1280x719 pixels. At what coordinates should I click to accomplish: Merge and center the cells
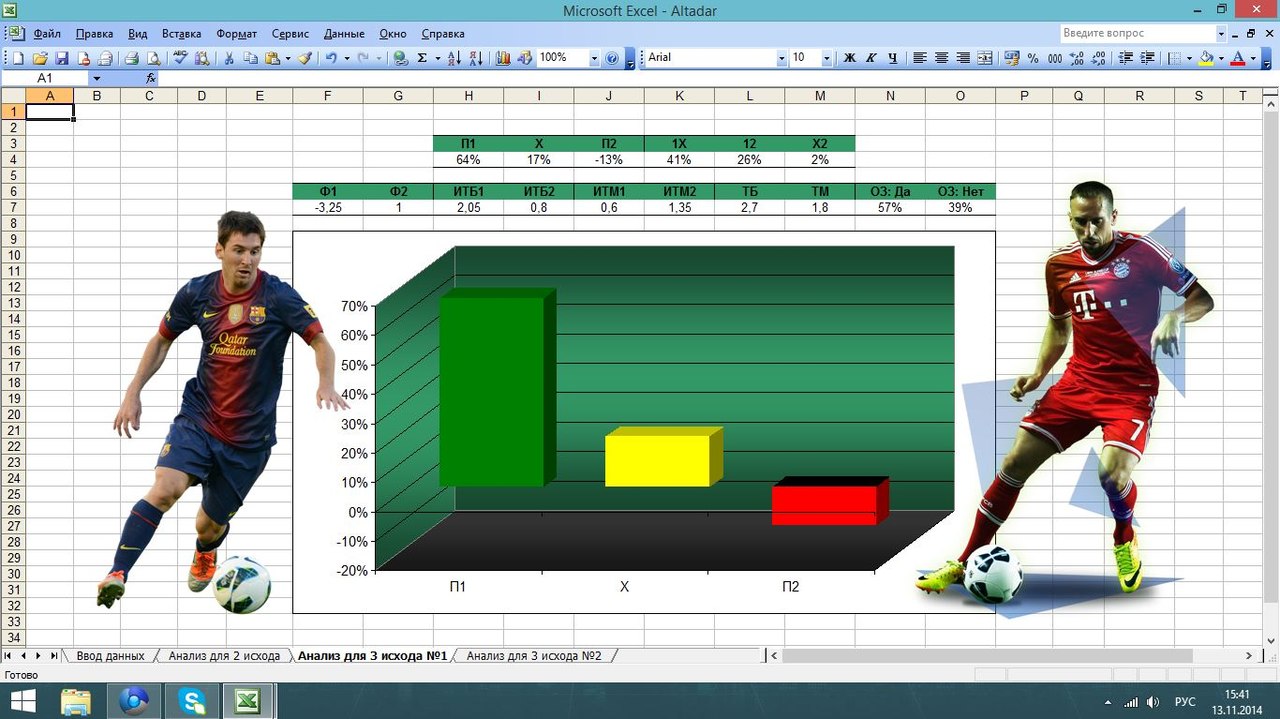point(985,58)
